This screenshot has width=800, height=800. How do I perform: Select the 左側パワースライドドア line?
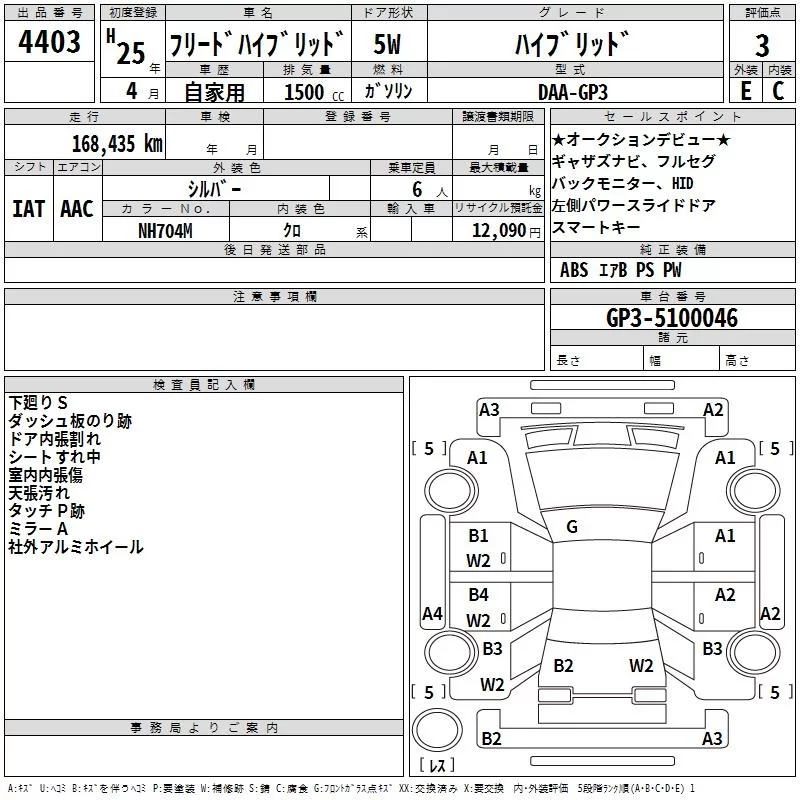[634, 206]
